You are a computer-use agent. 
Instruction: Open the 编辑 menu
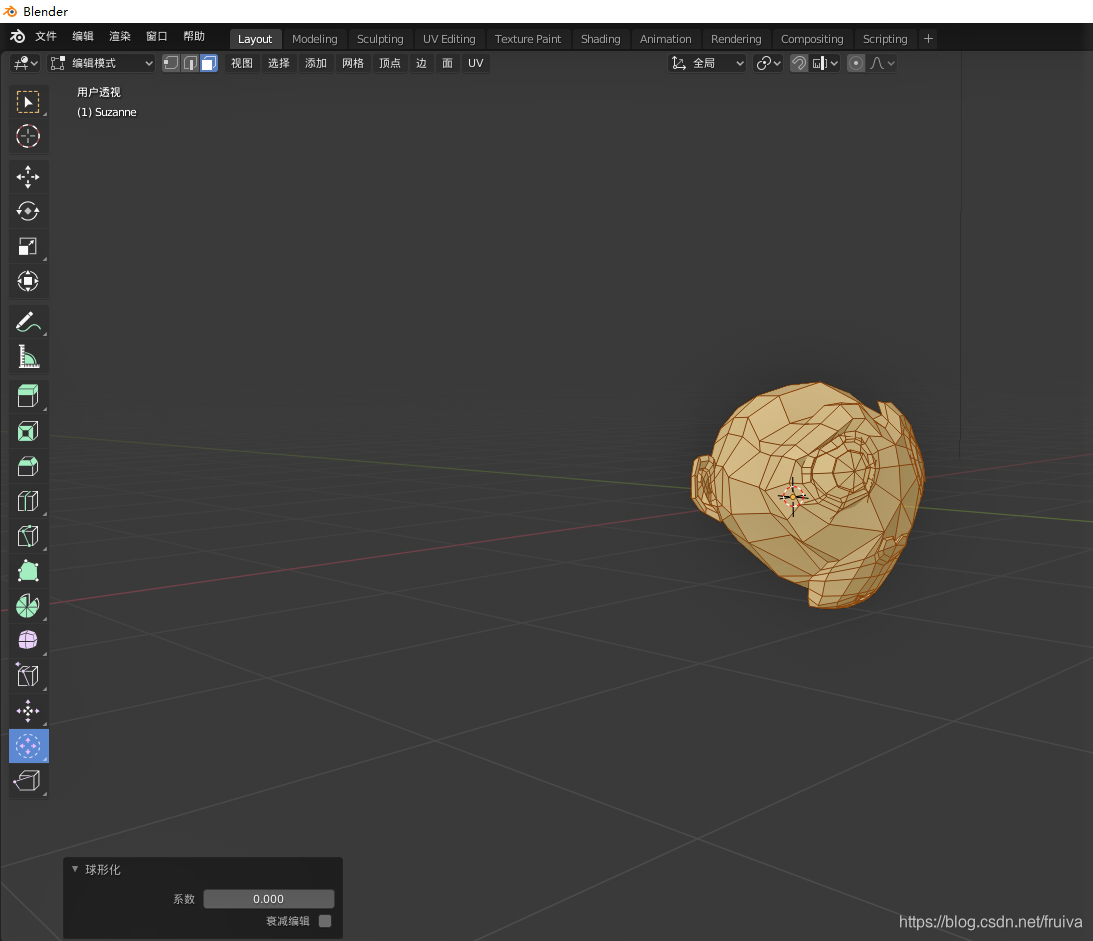[x=83, y=37]
